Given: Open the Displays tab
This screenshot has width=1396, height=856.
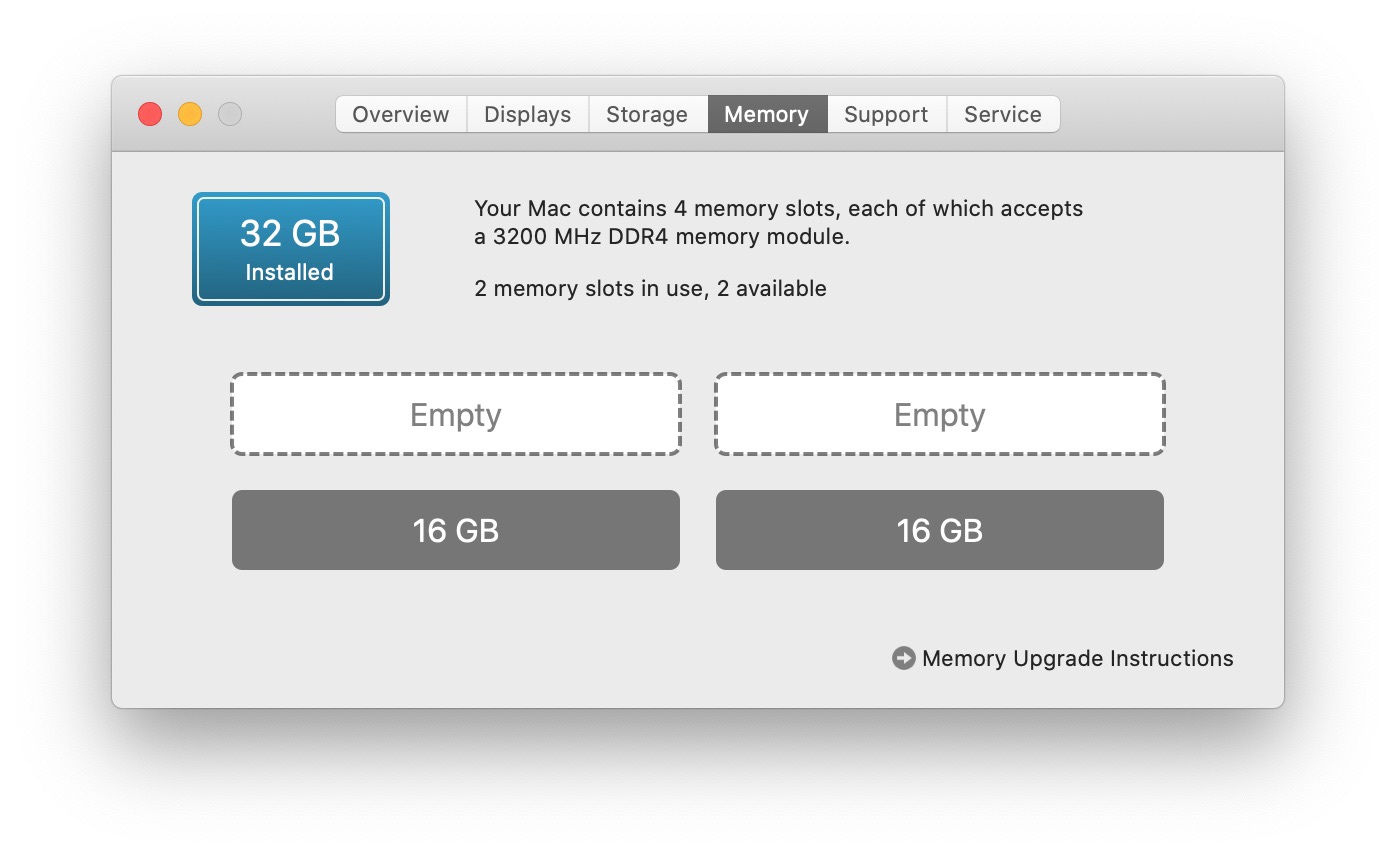Looking at the screenshot, I should pos(528,114).
